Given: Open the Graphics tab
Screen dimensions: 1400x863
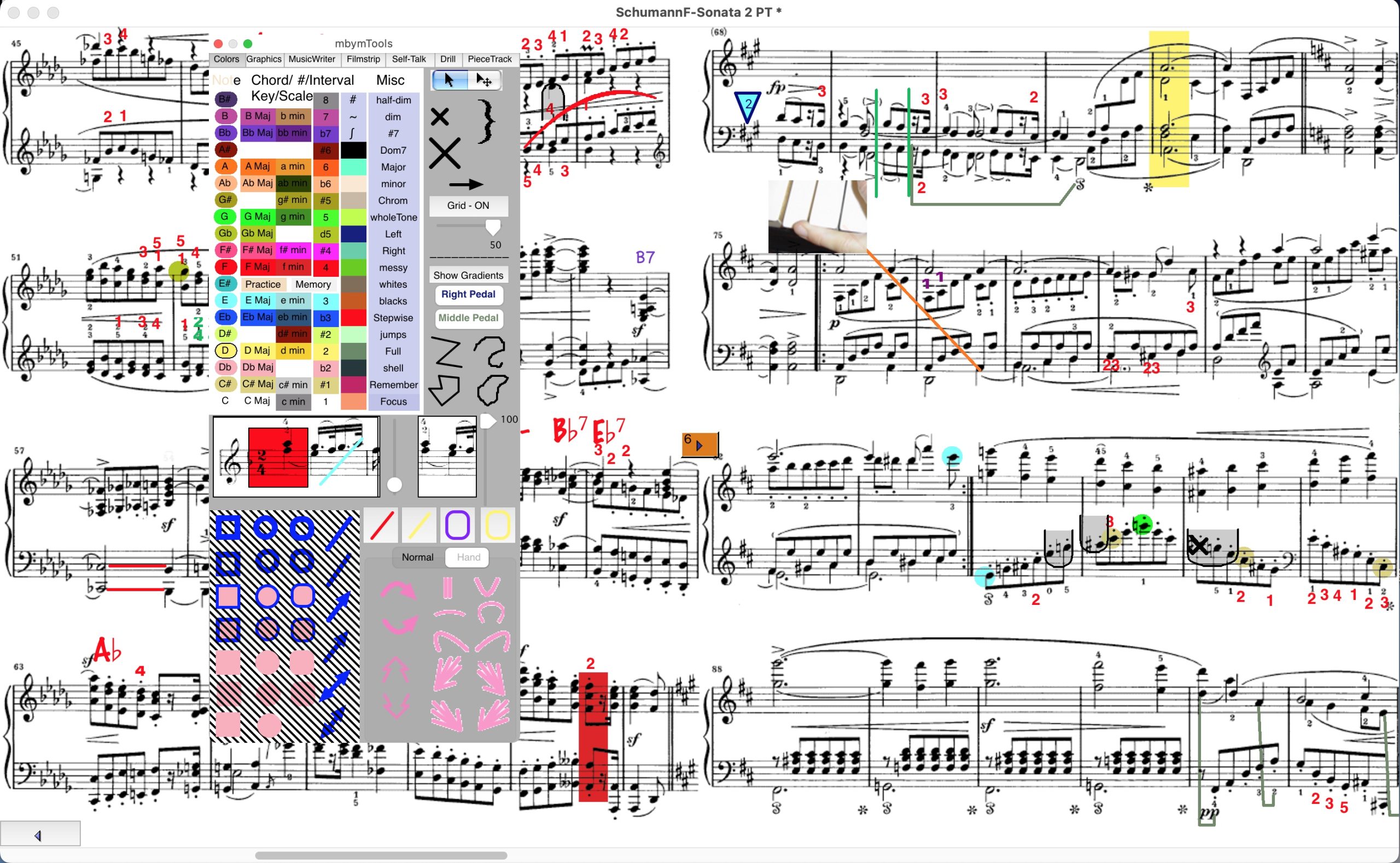Looking at the screenshot, I should pos(264,59).
